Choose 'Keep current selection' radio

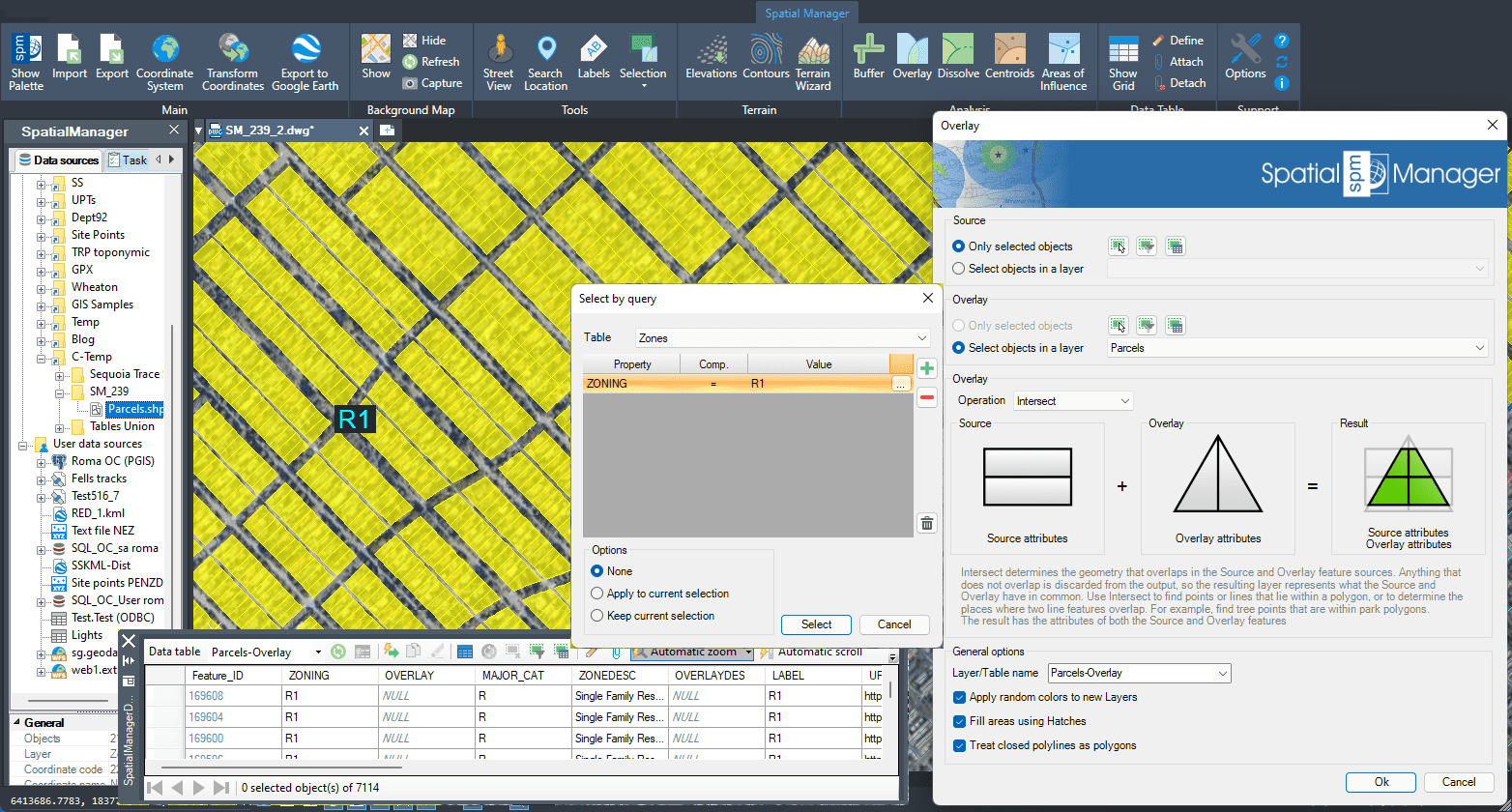tap(597, 616)
